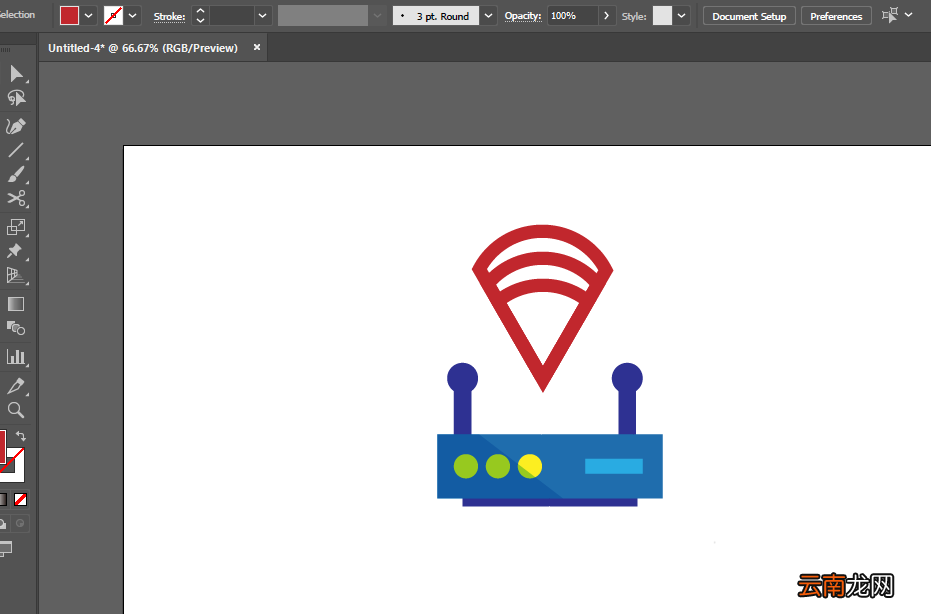Select the Zoom magnifier tool
Image resolution: width=931 pixels, height=614 pixels.
[16, 410]
